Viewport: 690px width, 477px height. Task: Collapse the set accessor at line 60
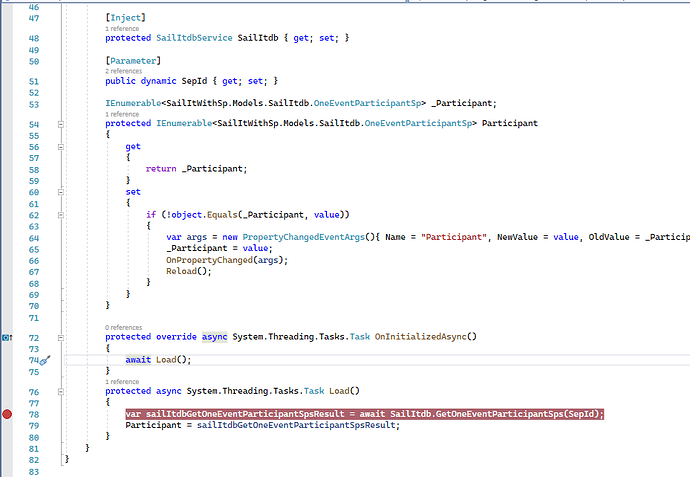coord(61,192)
